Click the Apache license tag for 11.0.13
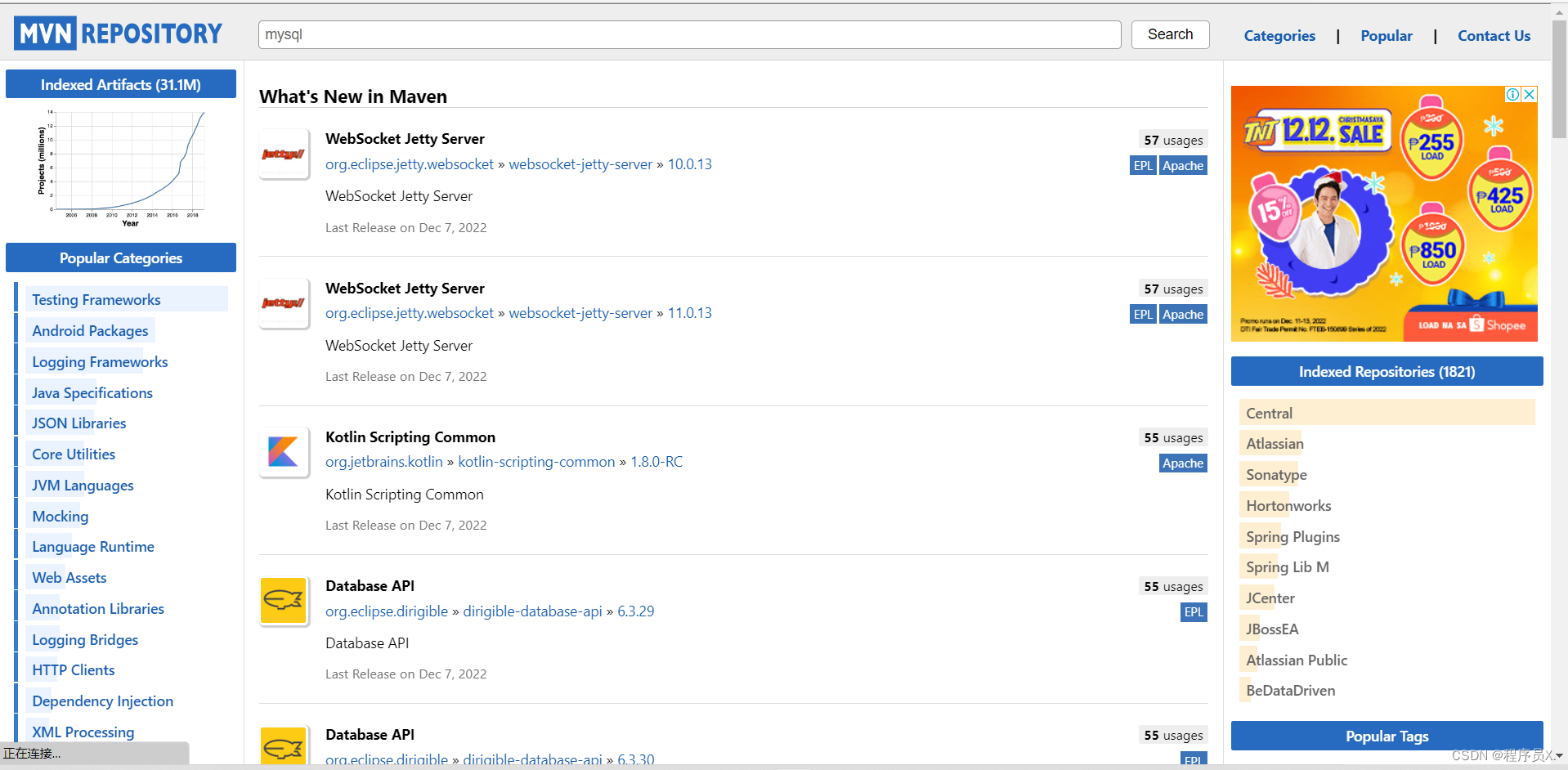 1183,314
